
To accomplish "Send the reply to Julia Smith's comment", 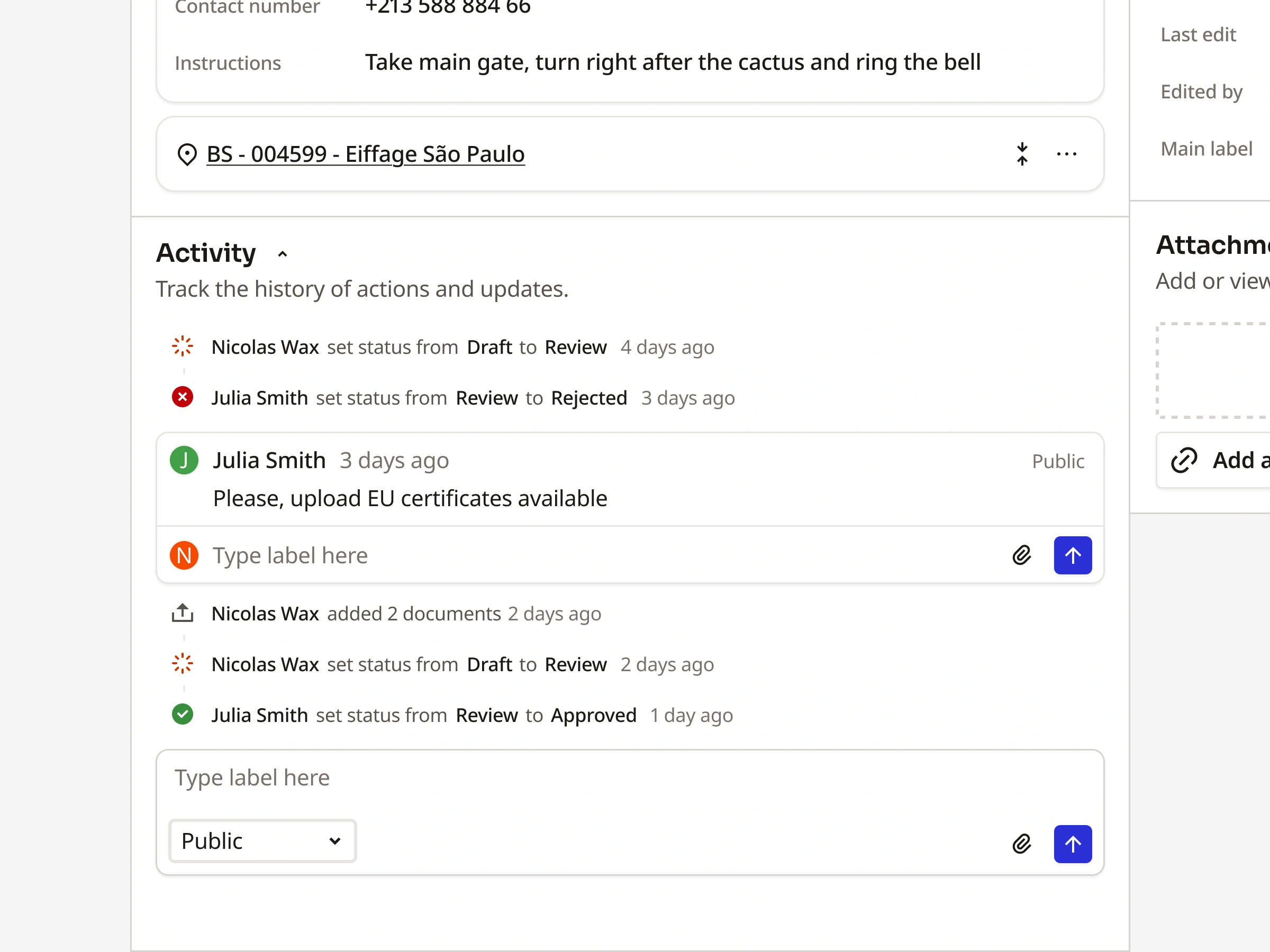I will click(1072, 555).
